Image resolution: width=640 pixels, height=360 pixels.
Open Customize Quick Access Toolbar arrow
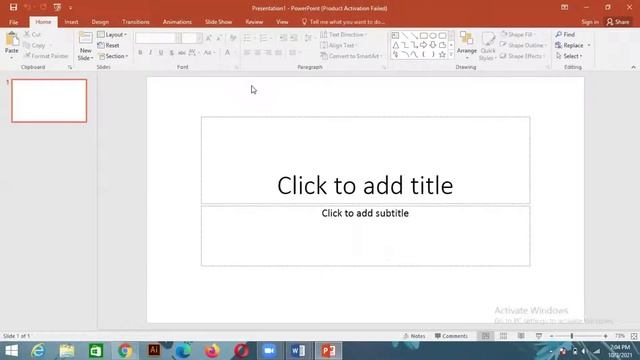click(x=70, y=8)
